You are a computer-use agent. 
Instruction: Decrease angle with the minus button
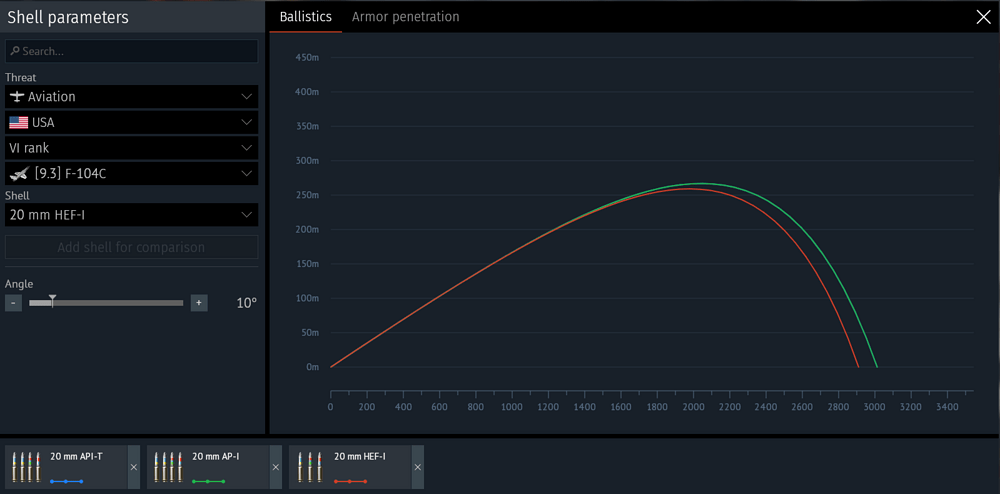(x=13, y=303)
